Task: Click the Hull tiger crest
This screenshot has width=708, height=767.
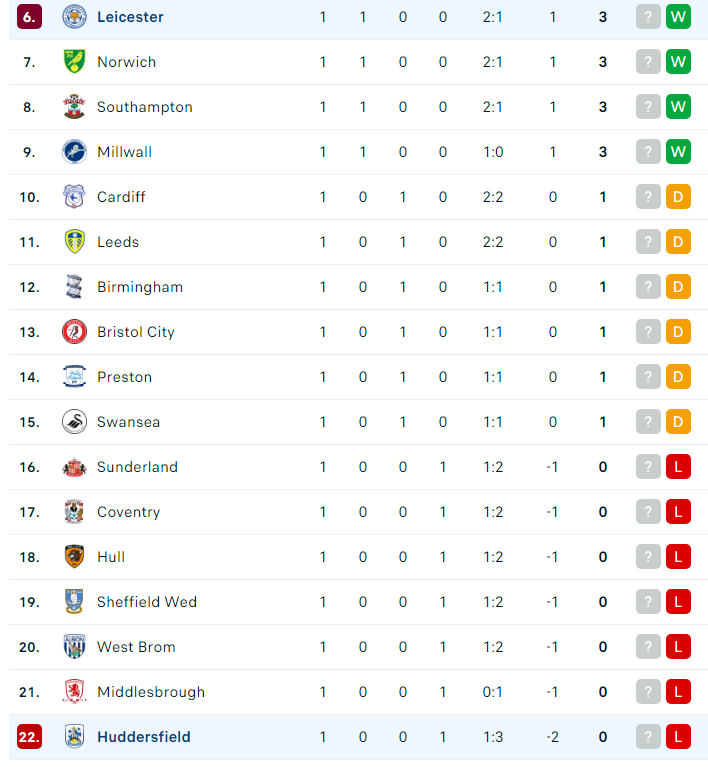Action: pos(74,557)
